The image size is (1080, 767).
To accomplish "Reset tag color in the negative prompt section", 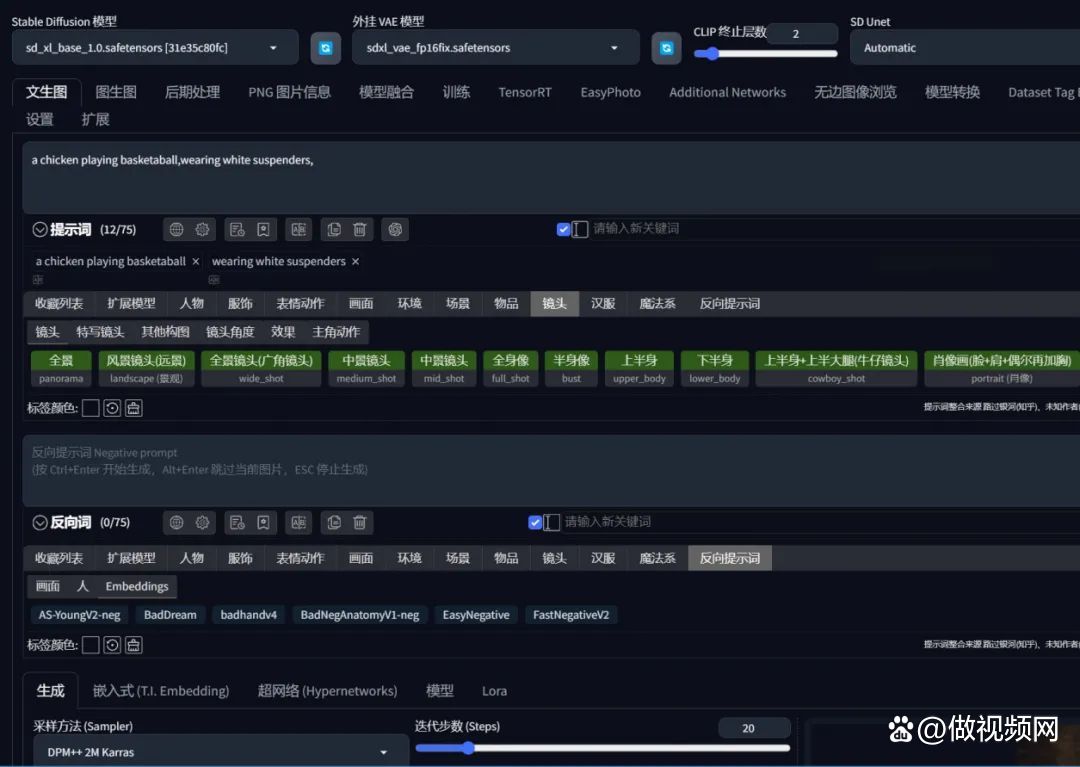I will pyautogui.click(x=112, y=645).
